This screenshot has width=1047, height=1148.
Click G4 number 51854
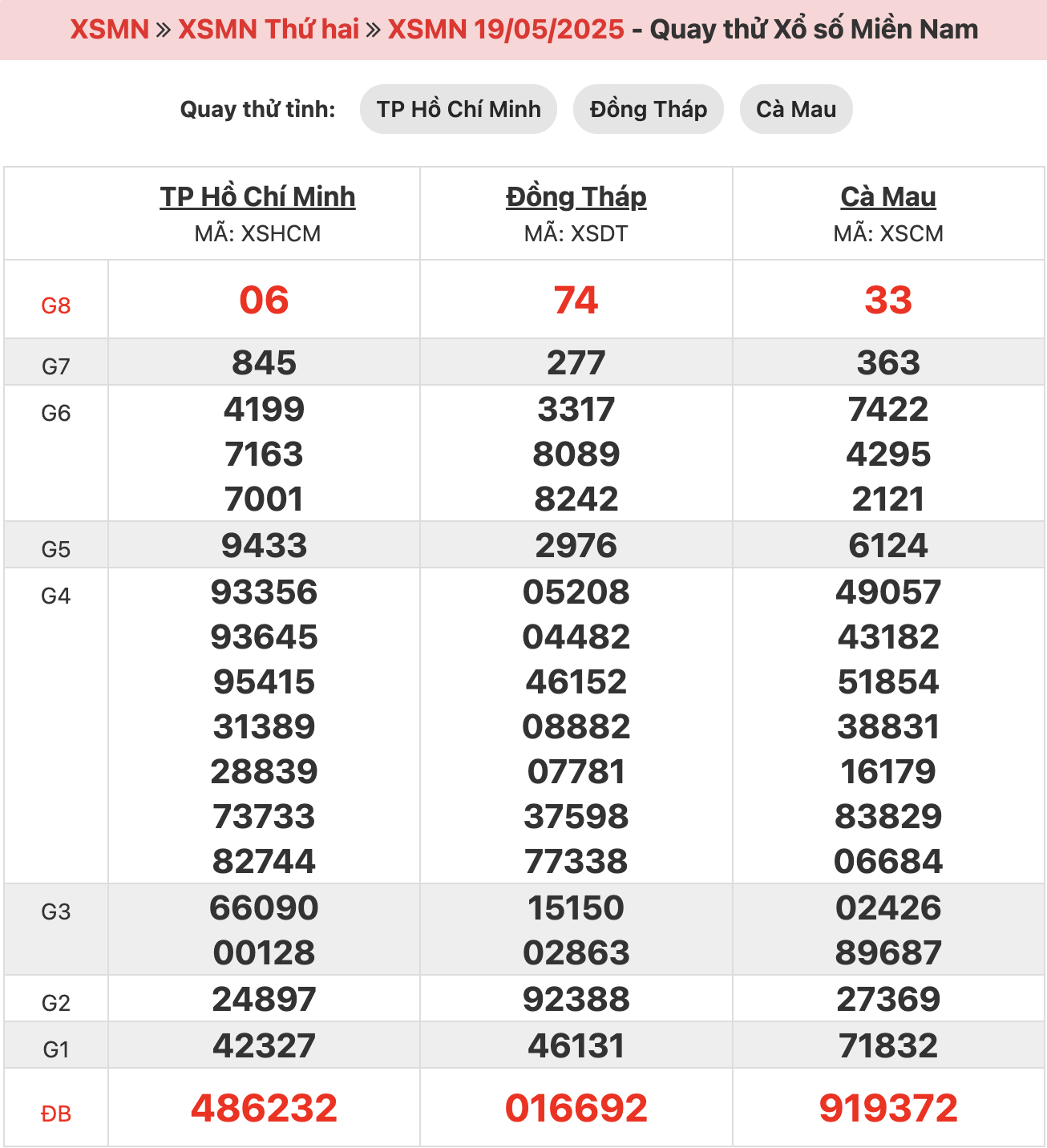coord(888,682)
